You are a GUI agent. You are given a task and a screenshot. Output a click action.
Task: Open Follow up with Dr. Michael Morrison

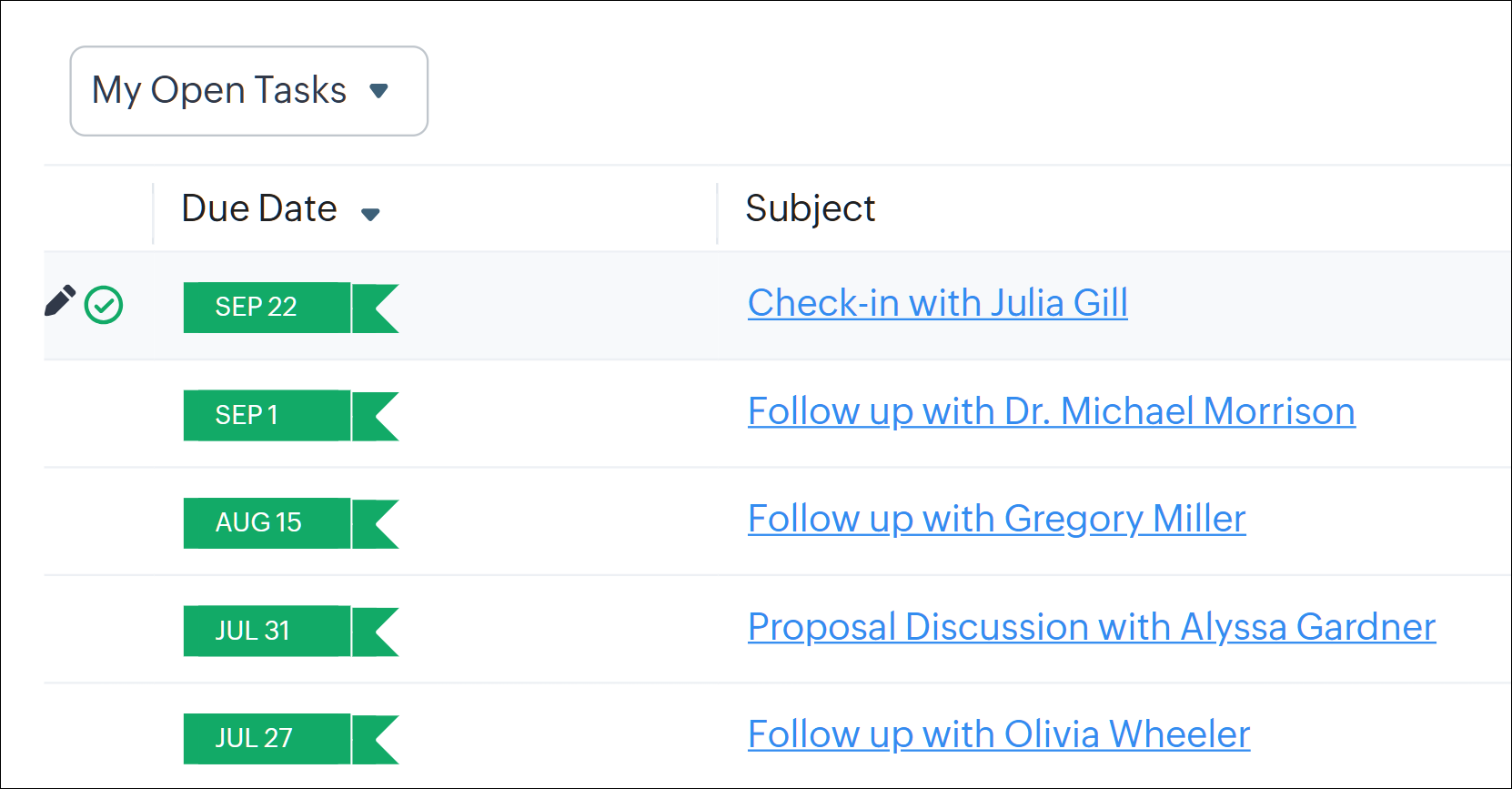pyautogui.click(x=1051, y=411)
